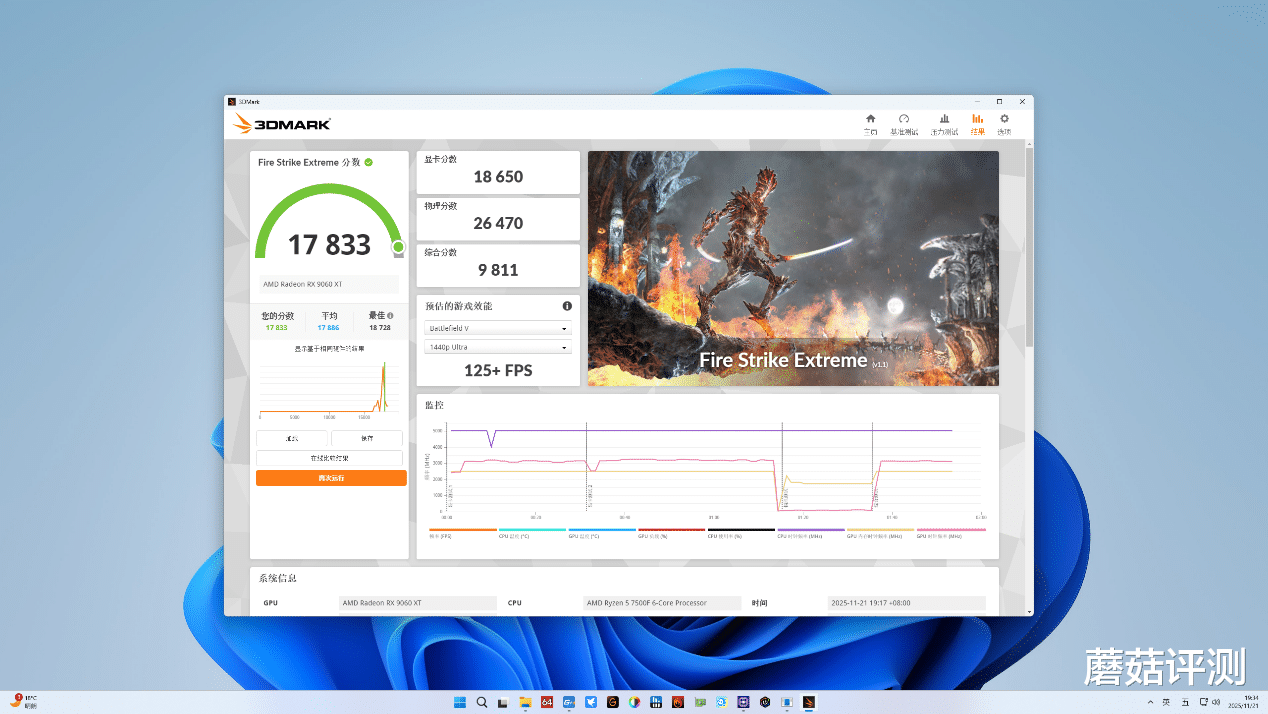
Task: Open the 3DMark Home tab icon
Action: coord(870,119)
